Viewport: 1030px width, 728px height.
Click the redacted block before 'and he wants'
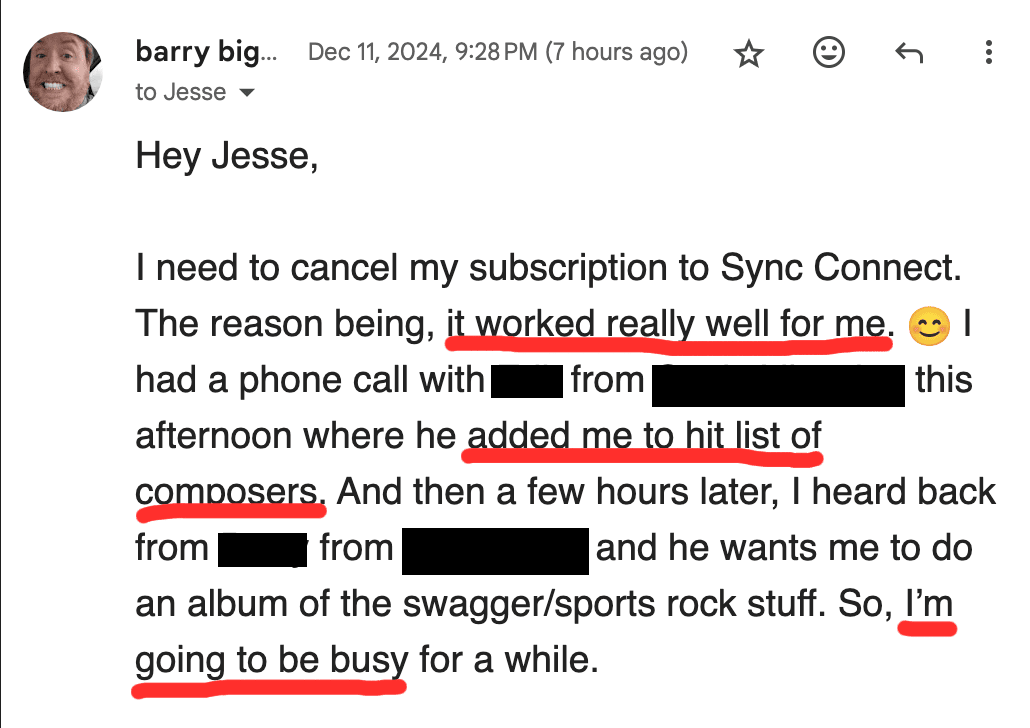pos(495,551)
